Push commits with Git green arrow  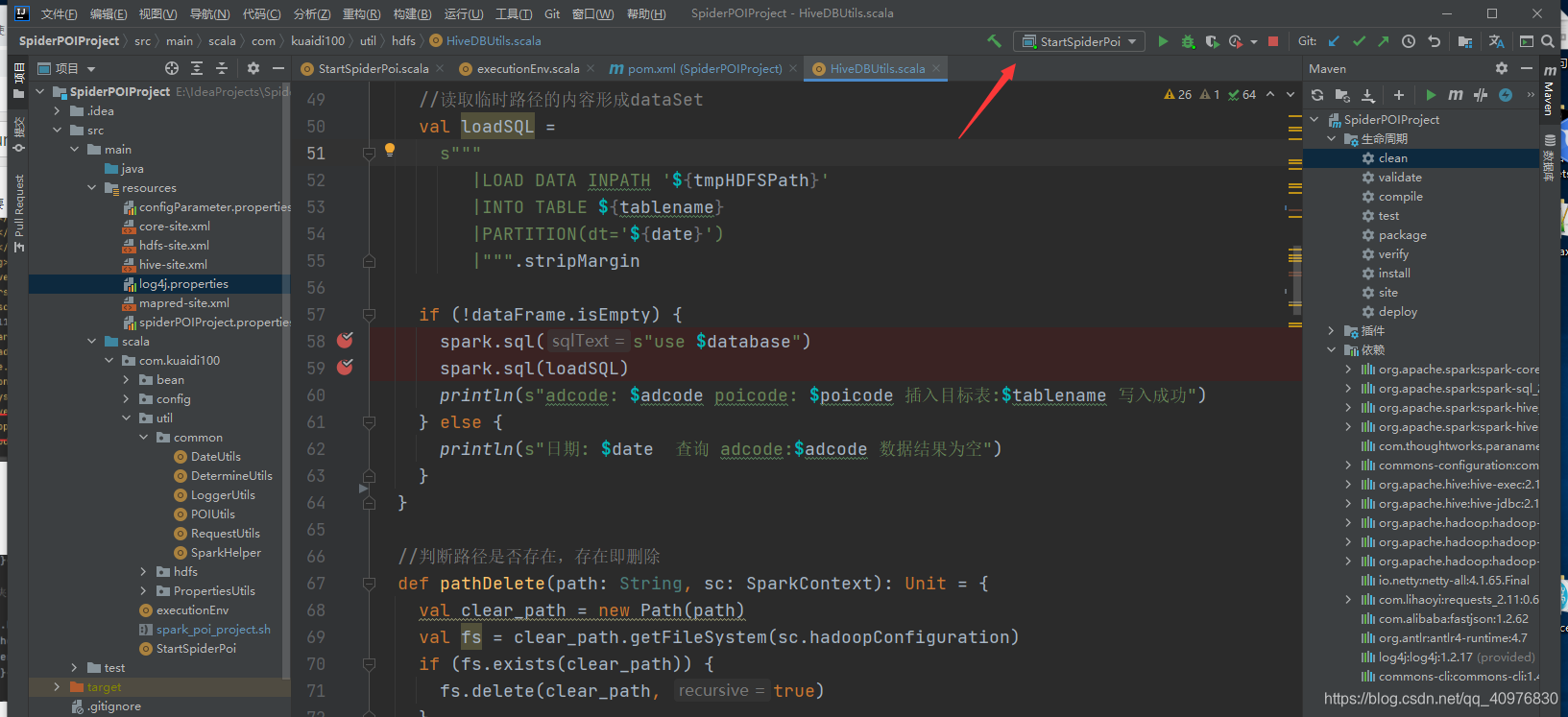click(1383, 41)
